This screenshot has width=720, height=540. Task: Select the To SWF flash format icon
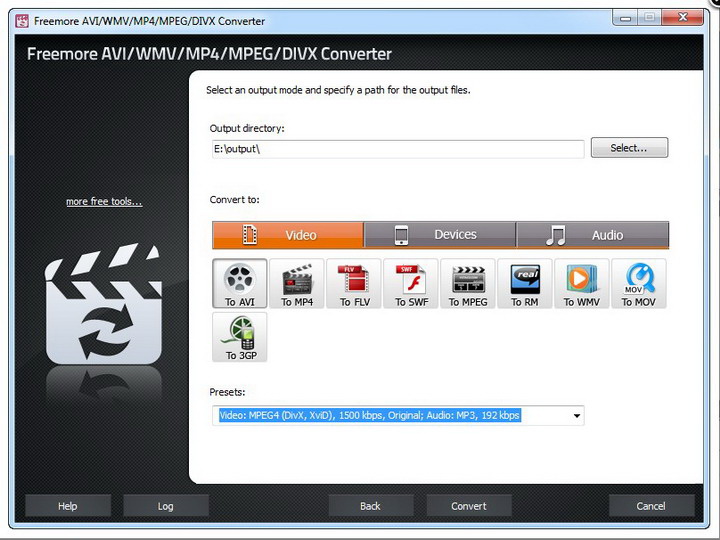pos(411,283)
